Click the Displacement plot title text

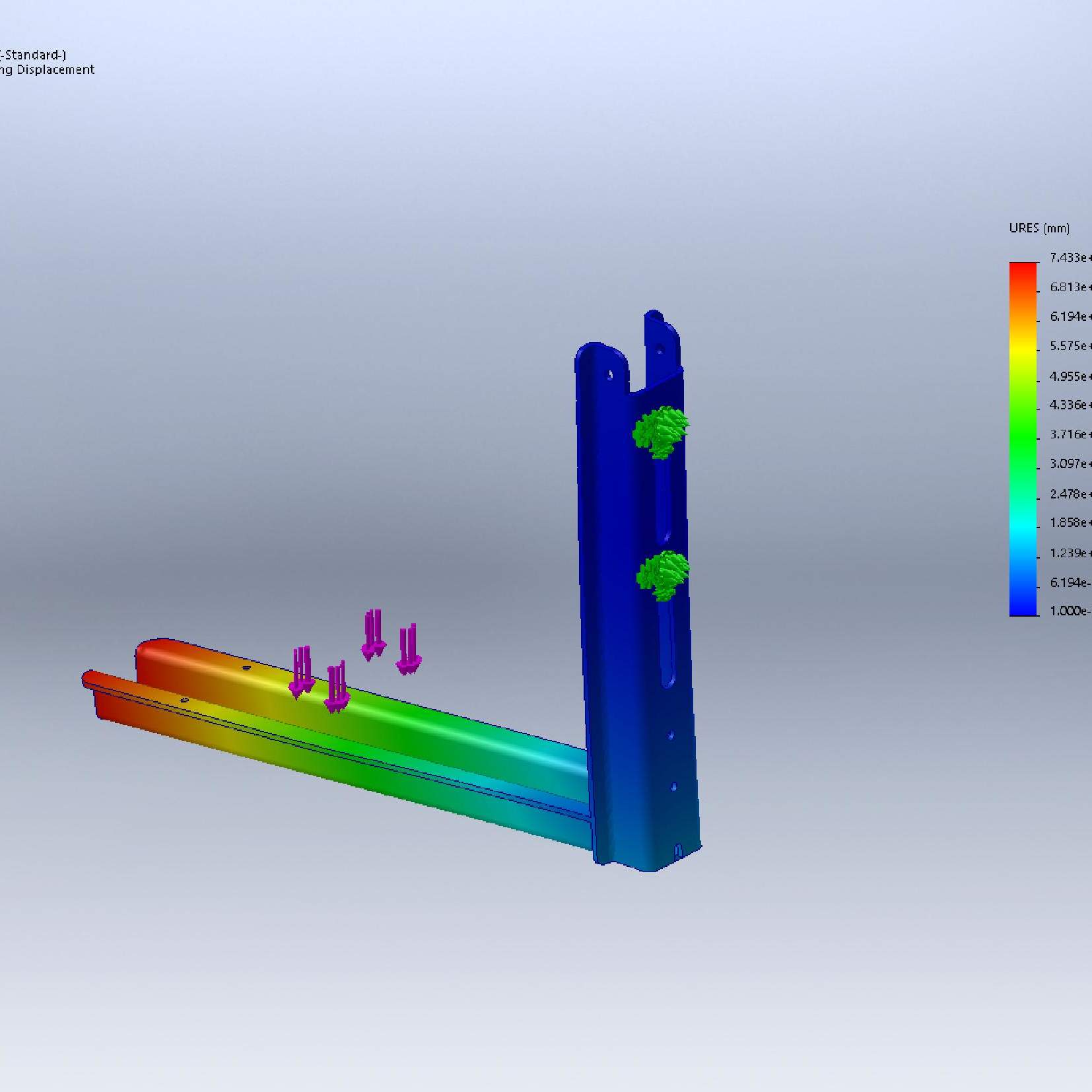55,70
